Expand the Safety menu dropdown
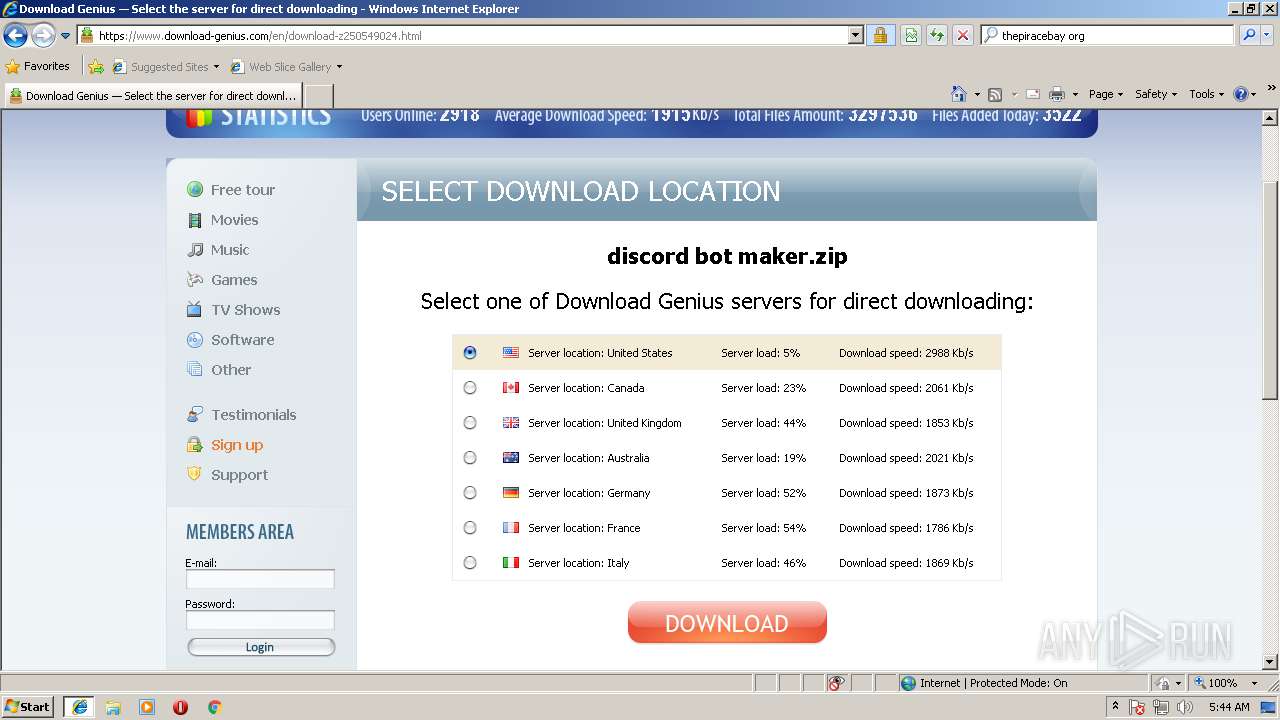Viewport: 1280px width, 720px height. point(1156,94)
